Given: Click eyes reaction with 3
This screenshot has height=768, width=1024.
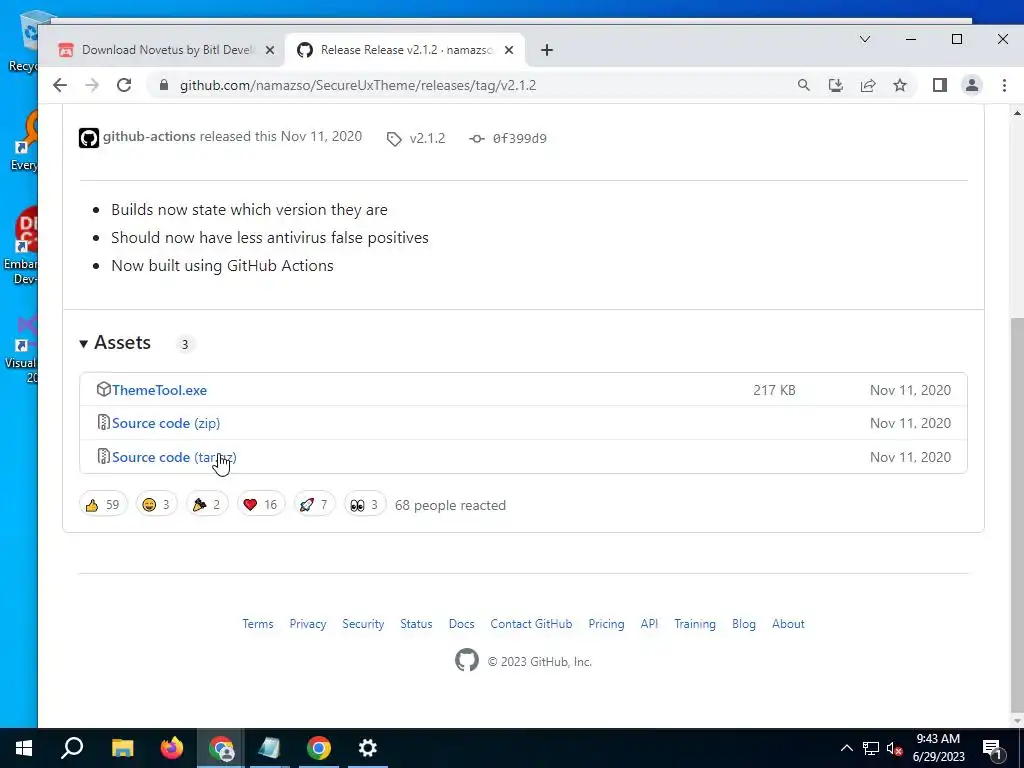Looking at the screenshot, I should pyautogui.click(x=364, y=505).
